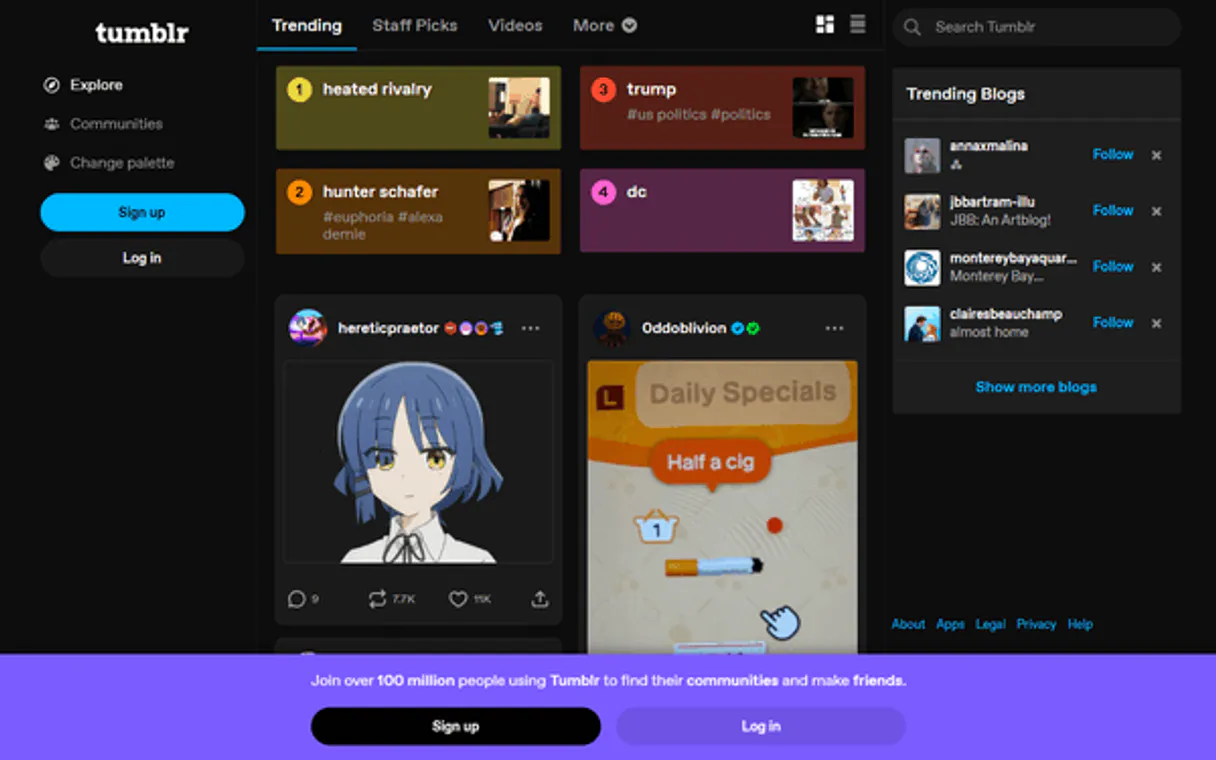Open the Daily Specials post image
1216x760 pixels.
[x=722, y=508]
